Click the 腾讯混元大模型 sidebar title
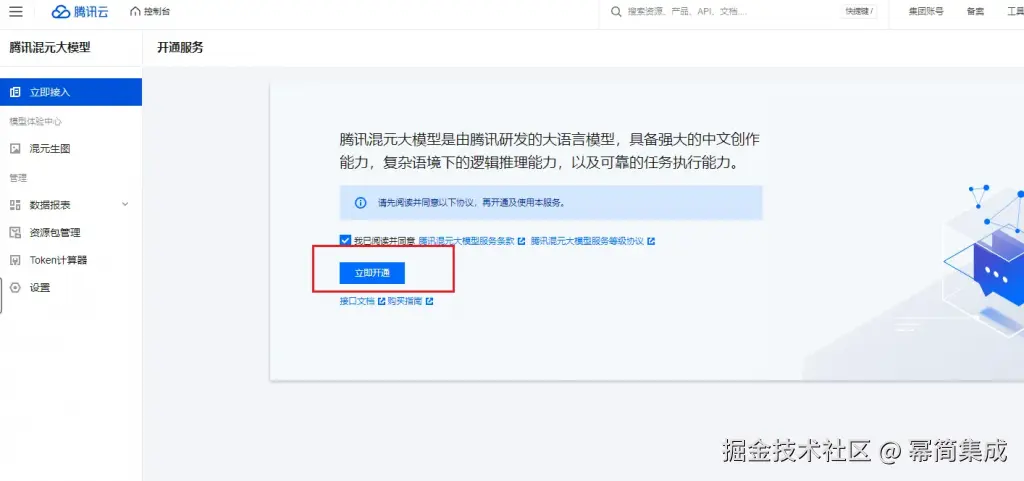This screenshot has height=481, width=1024. pos(50,47)
